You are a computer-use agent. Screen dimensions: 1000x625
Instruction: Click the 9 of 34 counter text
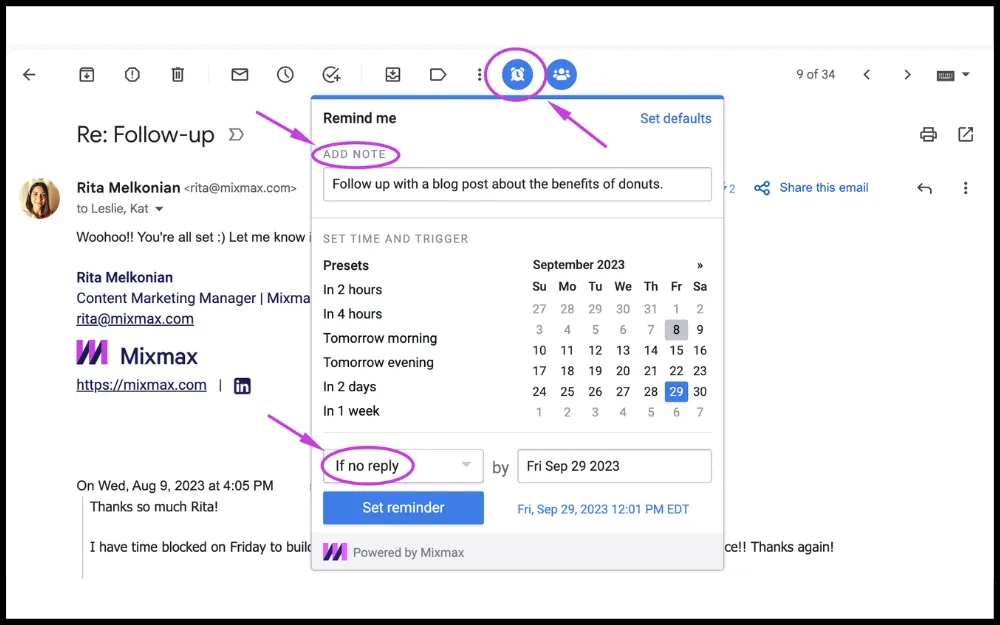click(x=816, y=75)
